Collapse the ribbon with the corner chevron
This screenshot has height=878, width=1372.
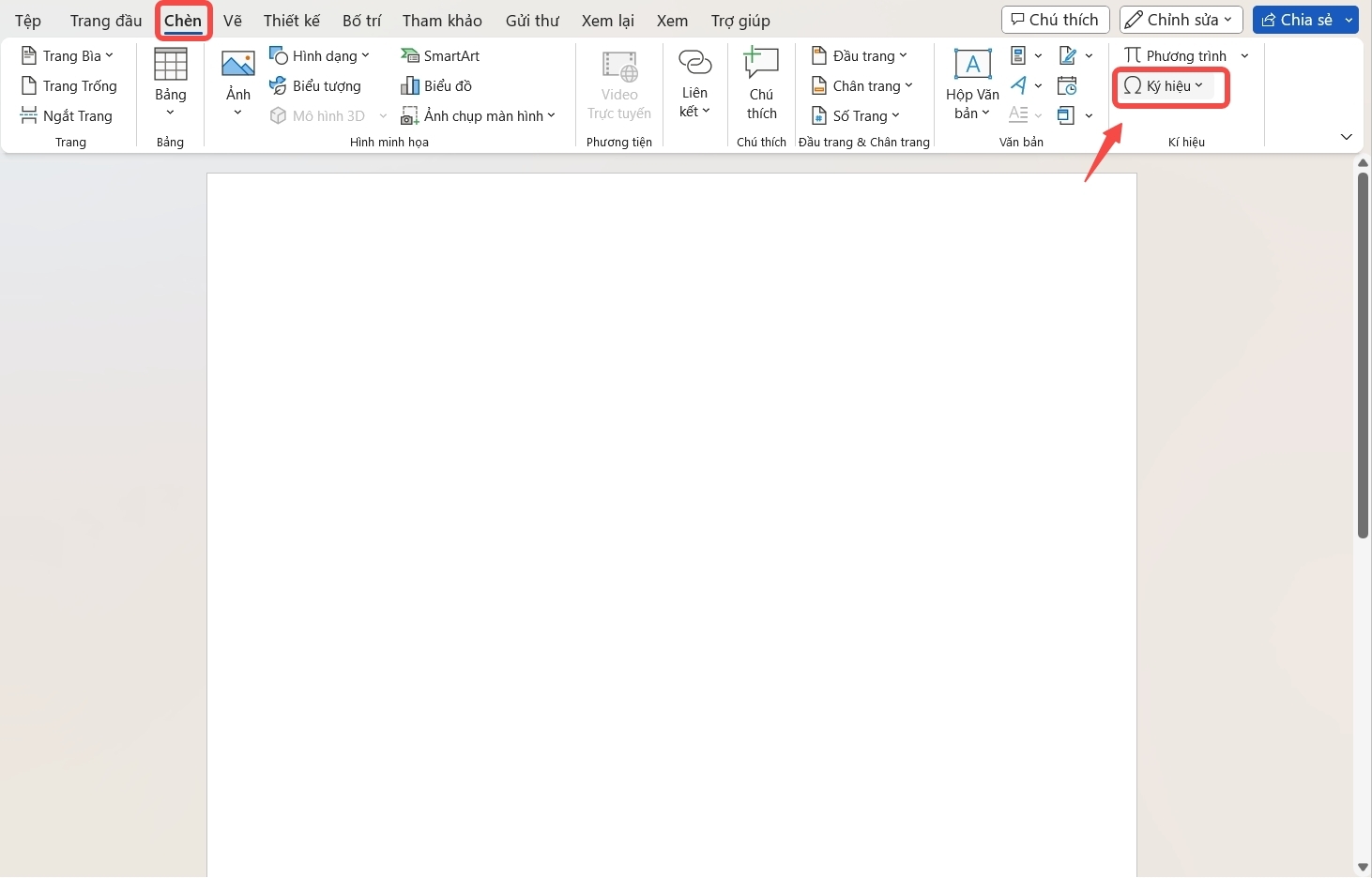point(1346,137)
